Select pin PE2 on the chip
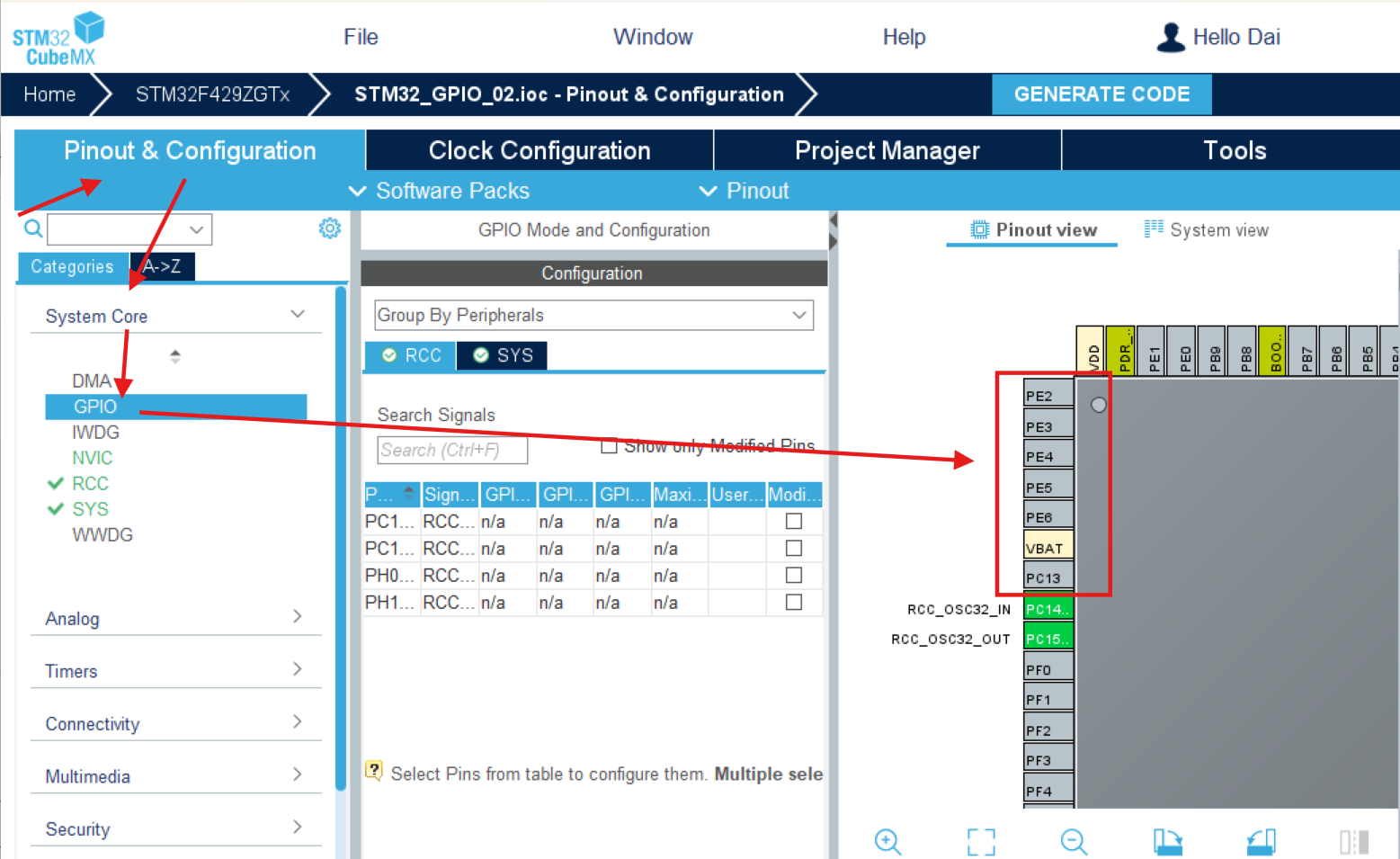The image size is (1400, 859). coord(1048,395)
